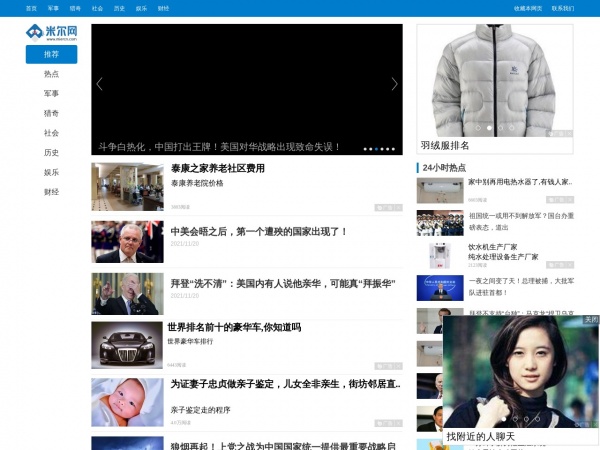This screenshot has width=600, height=450.
Task: Click the carousel headline 斗争白热化 caption
Action: pyautogui.click(x=220, y=146)
